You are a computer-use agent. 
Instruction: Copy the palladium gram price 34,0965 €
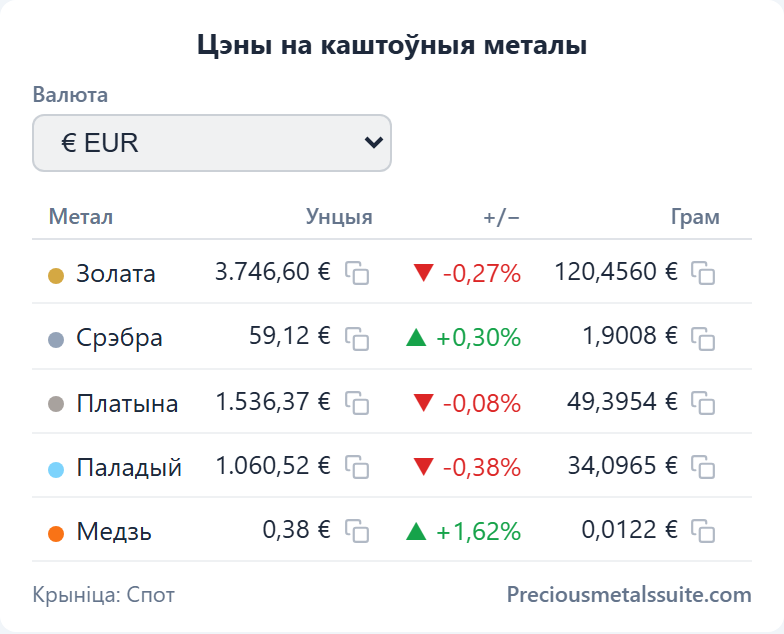click(x=703, y=467)
